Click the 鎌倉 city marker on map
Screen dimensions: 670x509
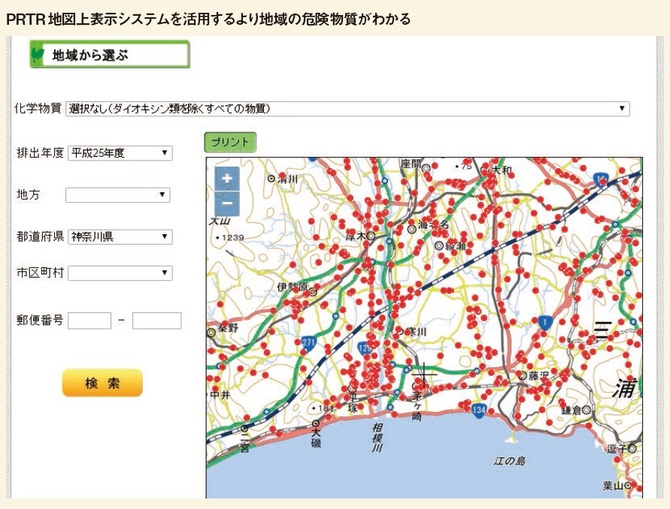pos(586,410)
